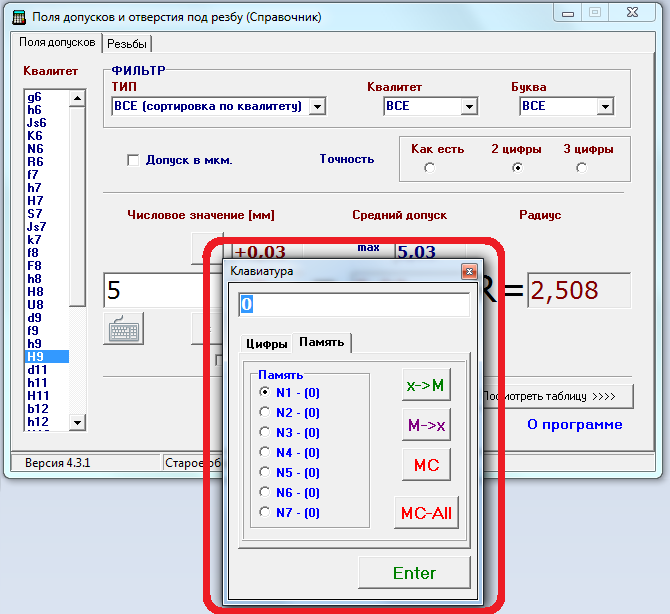This screenshot has height=614, width=670.
Task: Select Js7 in the Квалитет list
Action: [x=47, y=227]
